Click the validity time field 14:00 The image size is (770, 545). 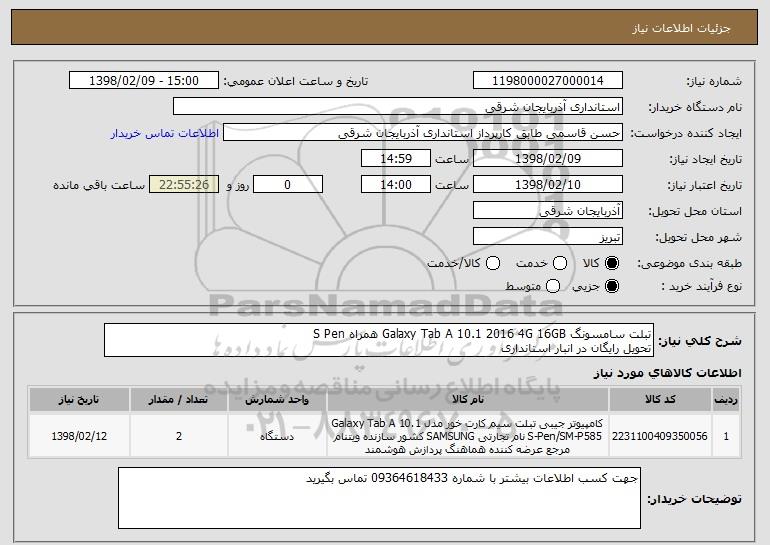(x=396, y=185)
